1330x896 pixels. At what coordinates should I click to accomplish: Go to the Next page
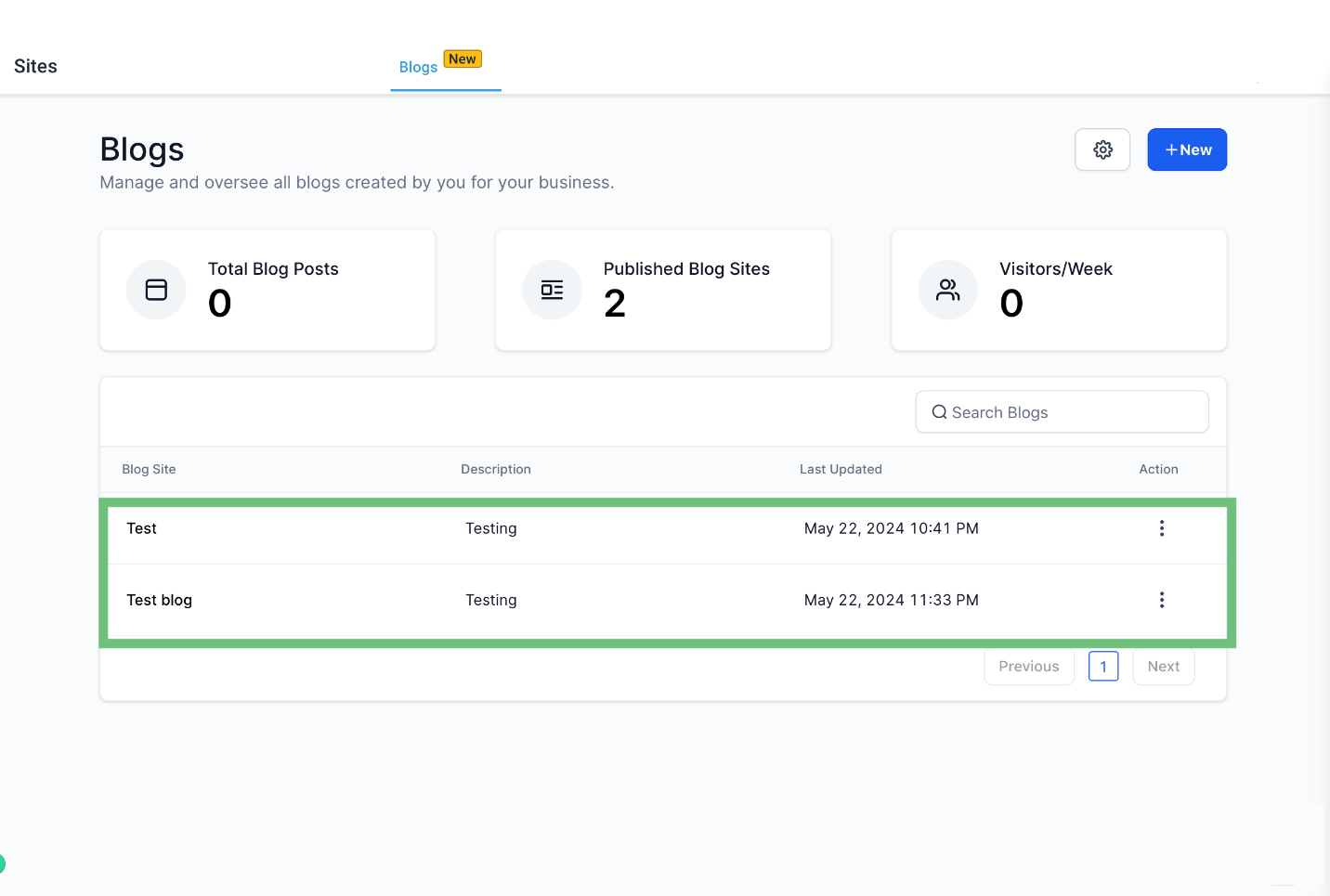tap(1164, 667)
